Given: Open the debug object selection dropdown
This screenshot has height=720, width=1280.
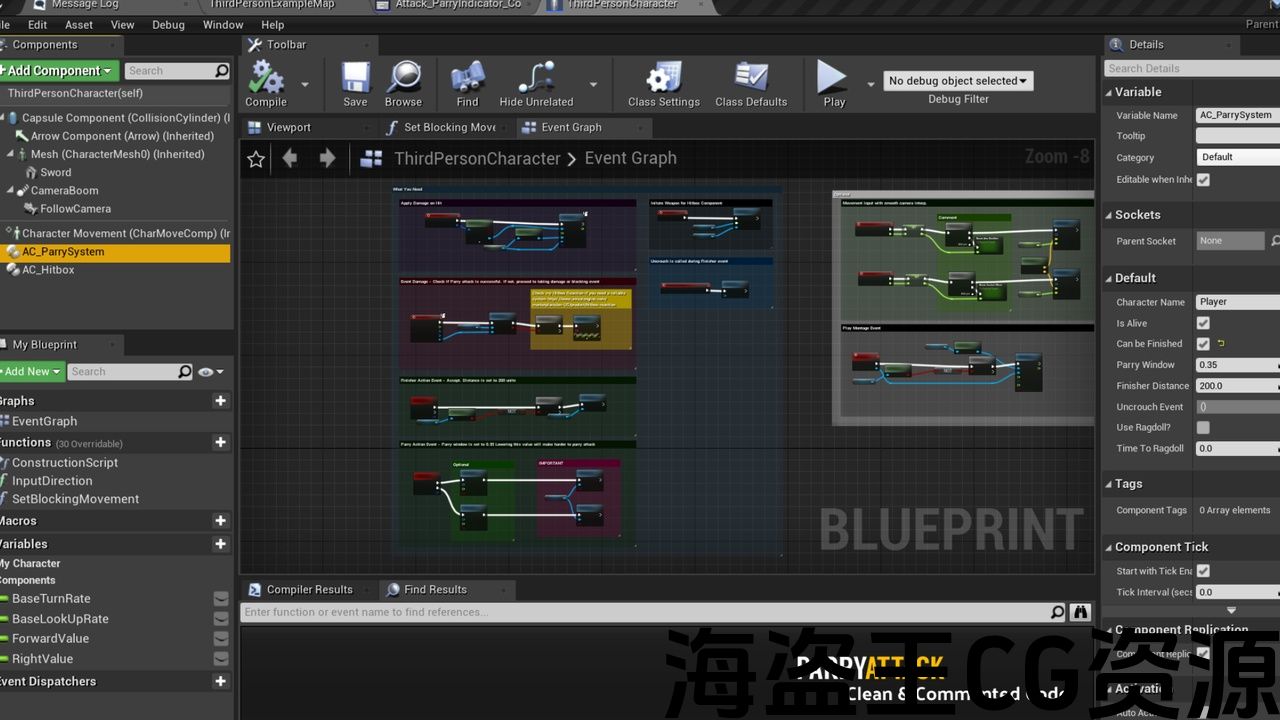Looking at the screenshot, I should tap(957, 81).
